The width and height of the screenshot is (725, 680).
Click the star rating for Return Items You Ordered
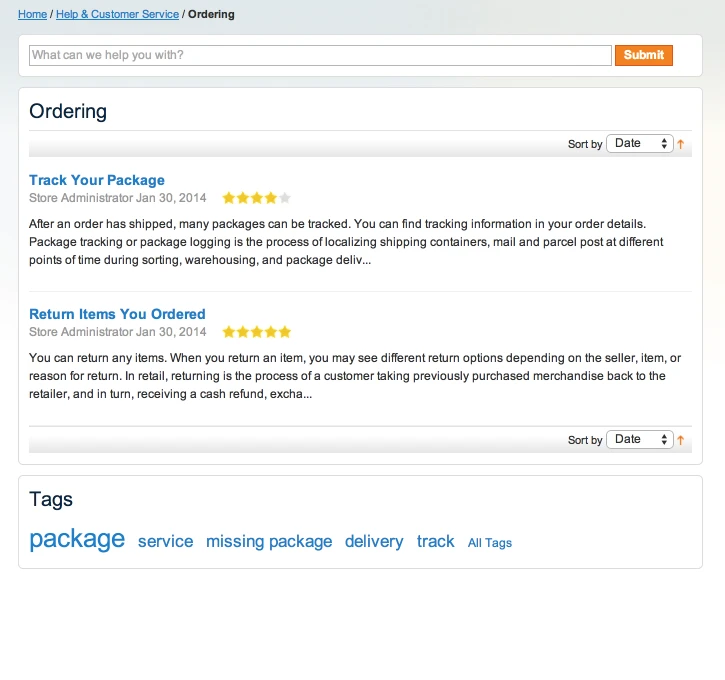256,332
